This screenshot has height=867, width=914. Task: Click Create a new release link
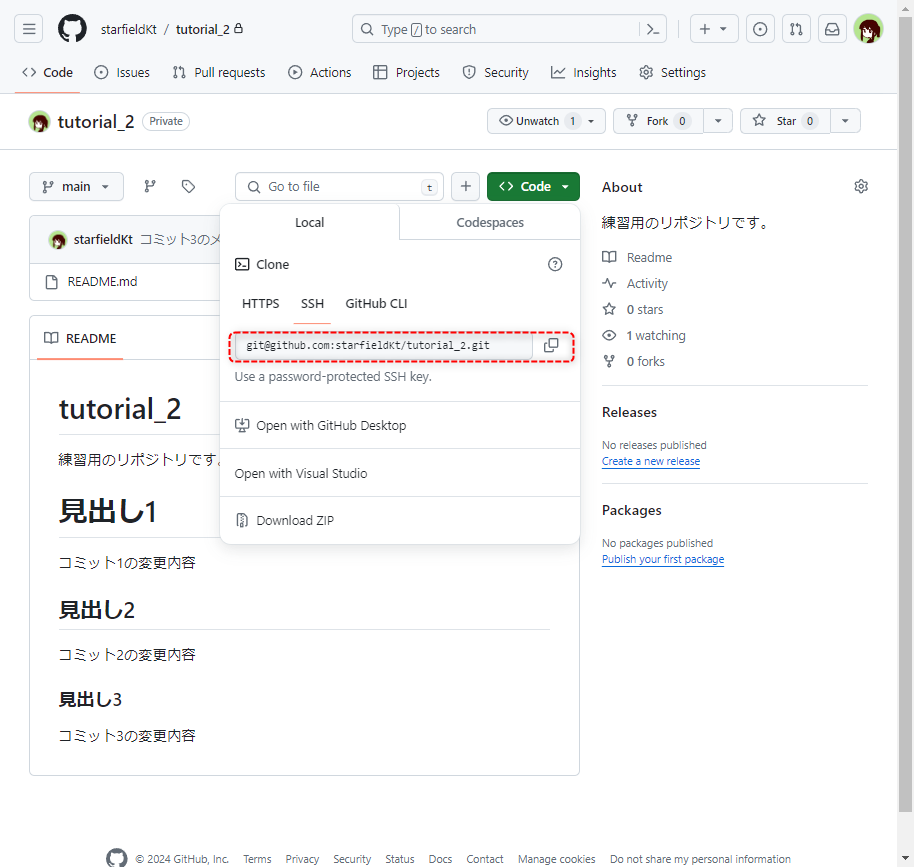point(651,461)
